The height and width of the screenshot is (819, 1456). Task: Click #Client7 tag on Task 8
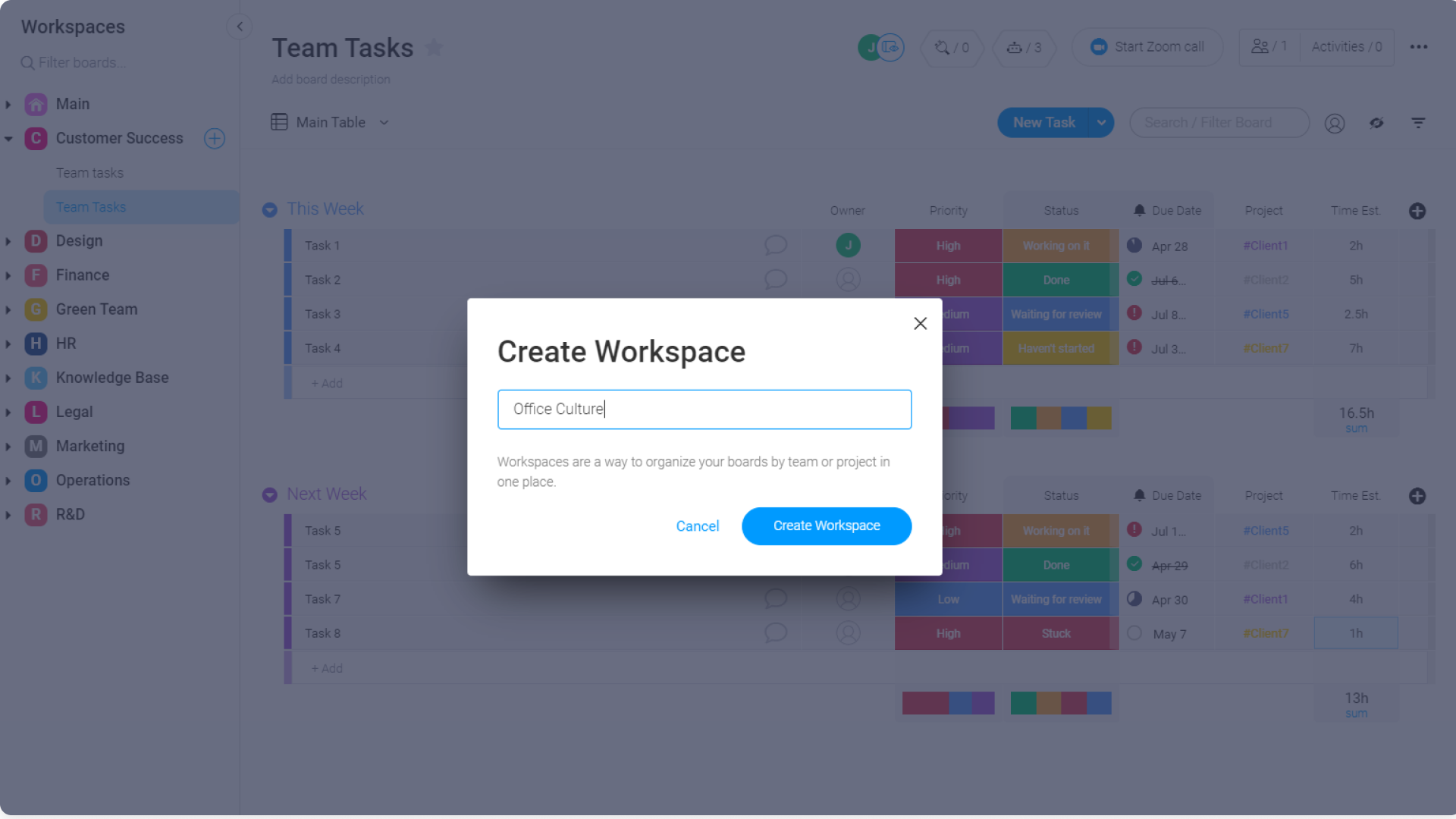pyautogui.click(x=1266, y=633)
